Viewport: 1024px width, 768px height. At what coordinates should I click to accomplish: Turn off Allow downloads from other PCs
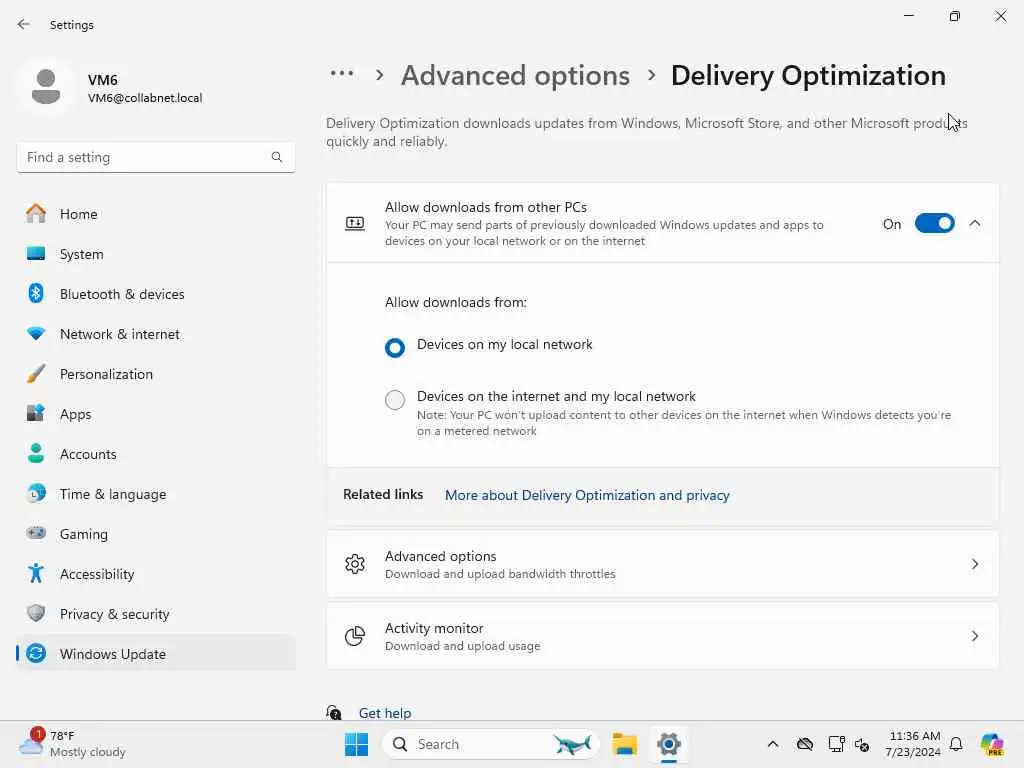click(934, 224)
